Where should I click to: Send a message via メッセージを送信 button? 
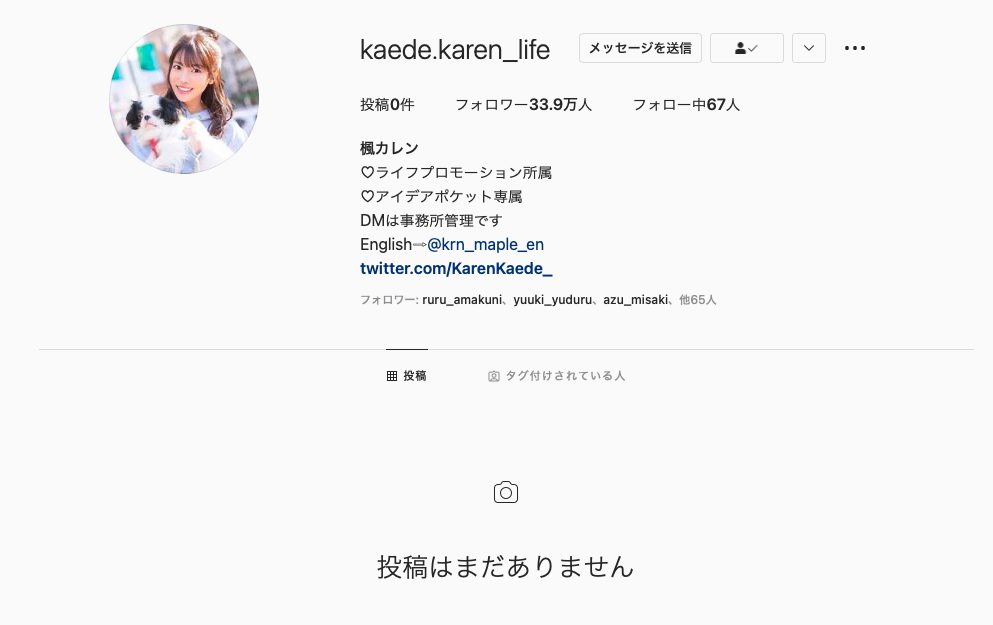tap(640, 48)
